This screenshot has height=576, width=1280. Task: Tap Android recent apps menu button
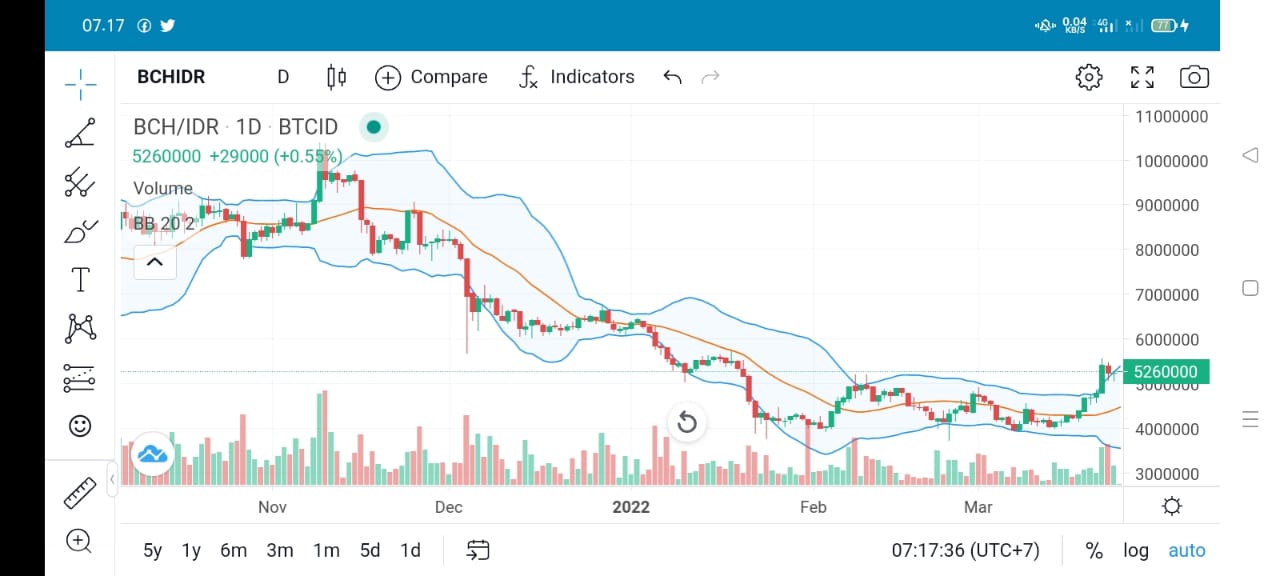(1250, 420)
